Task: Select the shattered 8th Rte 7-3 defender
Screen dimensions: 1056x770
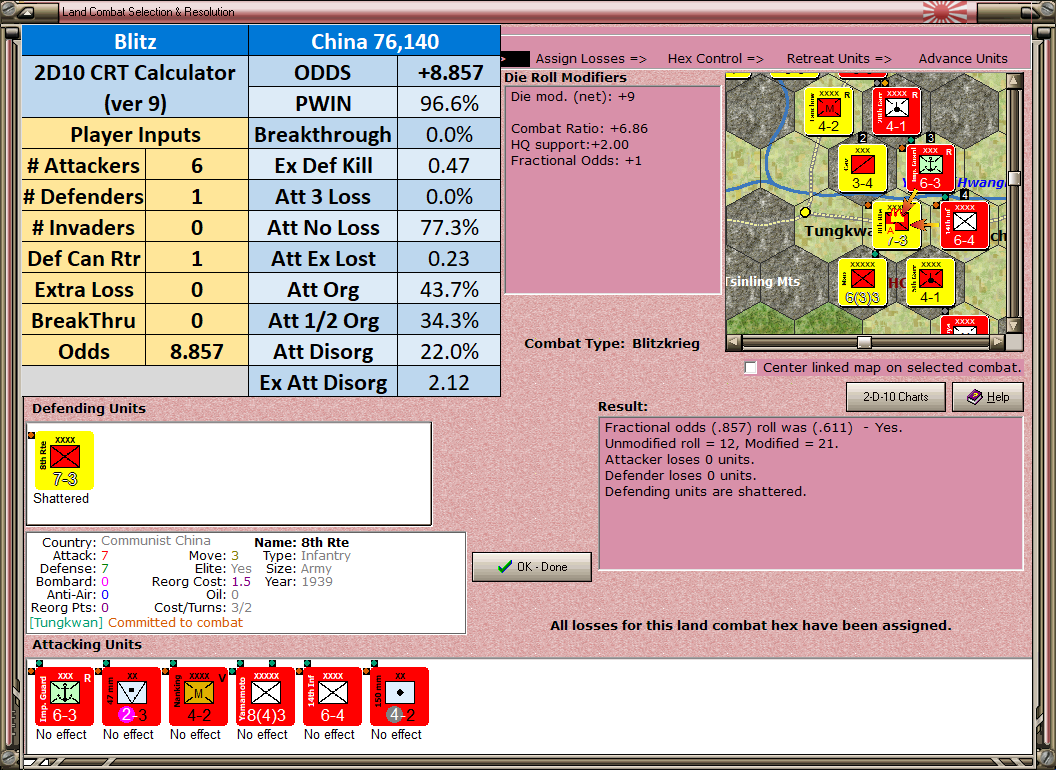Action: pos(64,460)
